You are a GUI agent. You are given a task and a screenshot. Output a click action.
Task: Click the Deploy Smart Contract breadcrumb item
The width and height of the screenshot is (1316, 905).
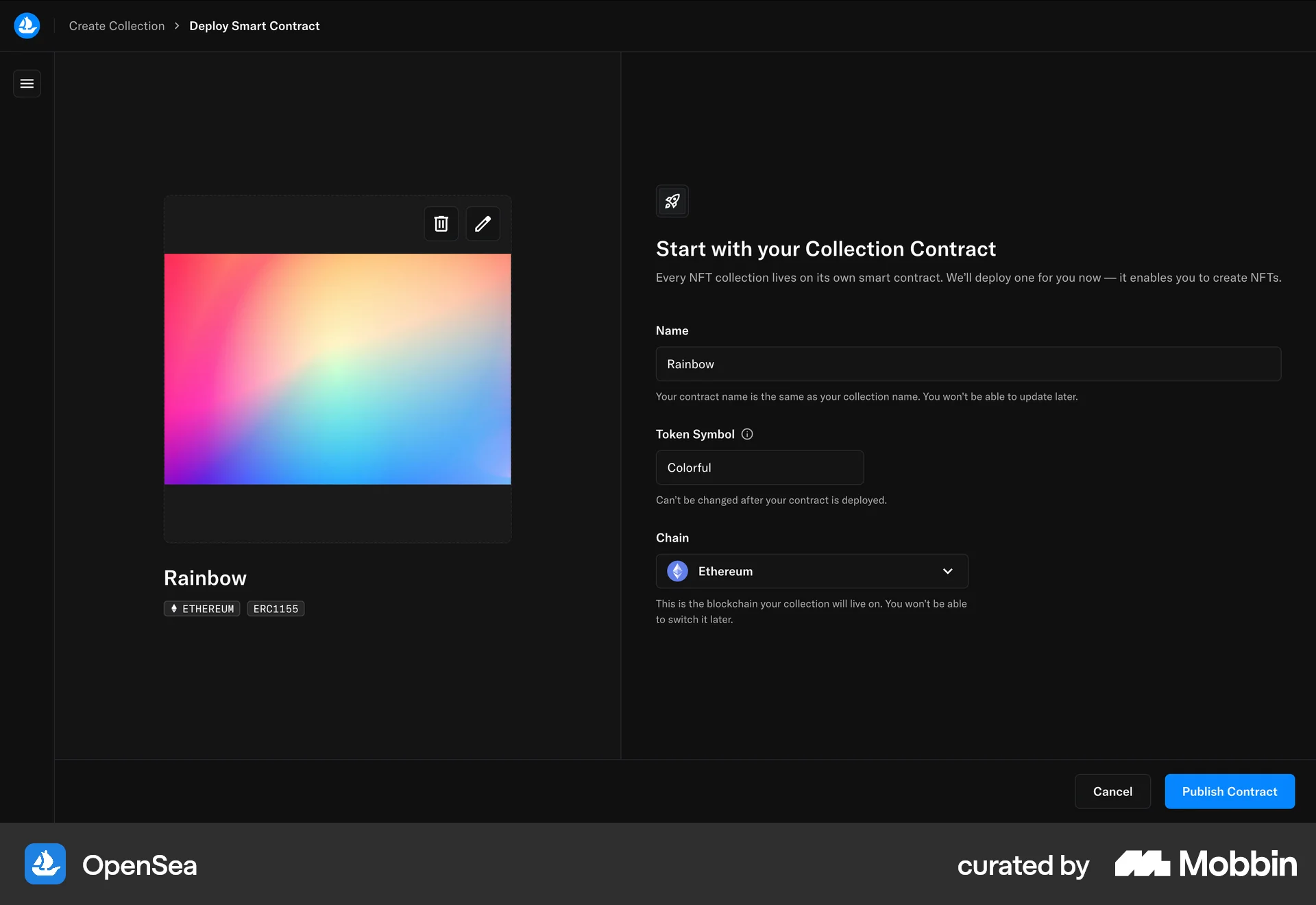point(254,25)
